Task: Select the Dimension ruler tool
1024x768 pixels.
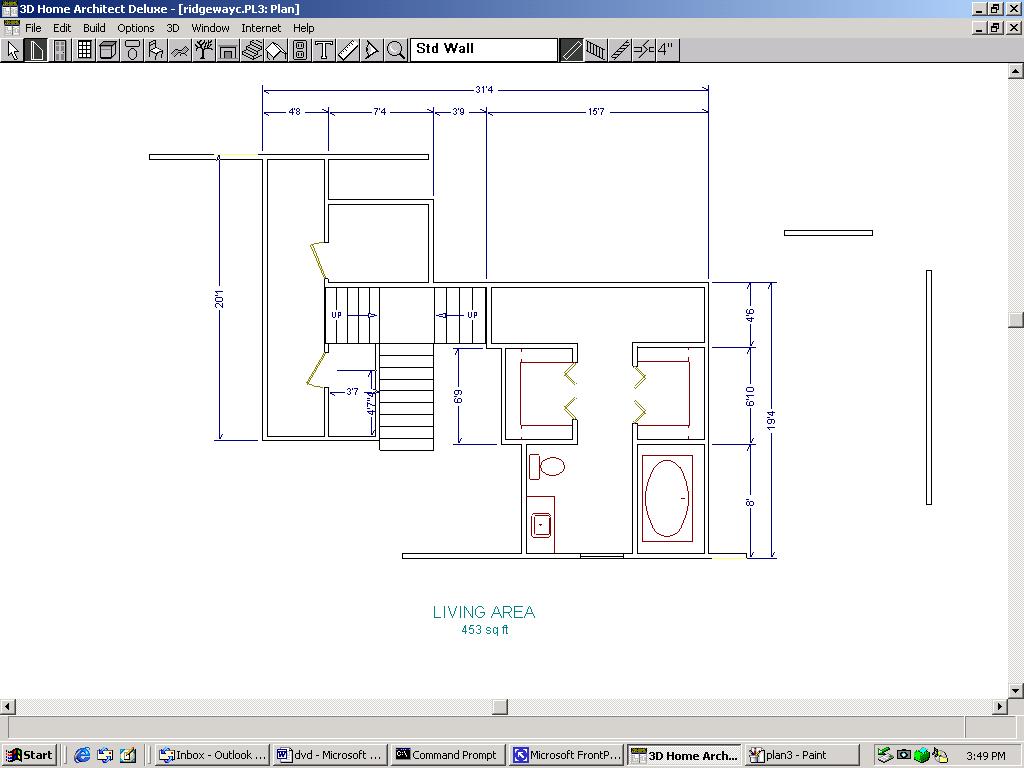Action: 347,50
